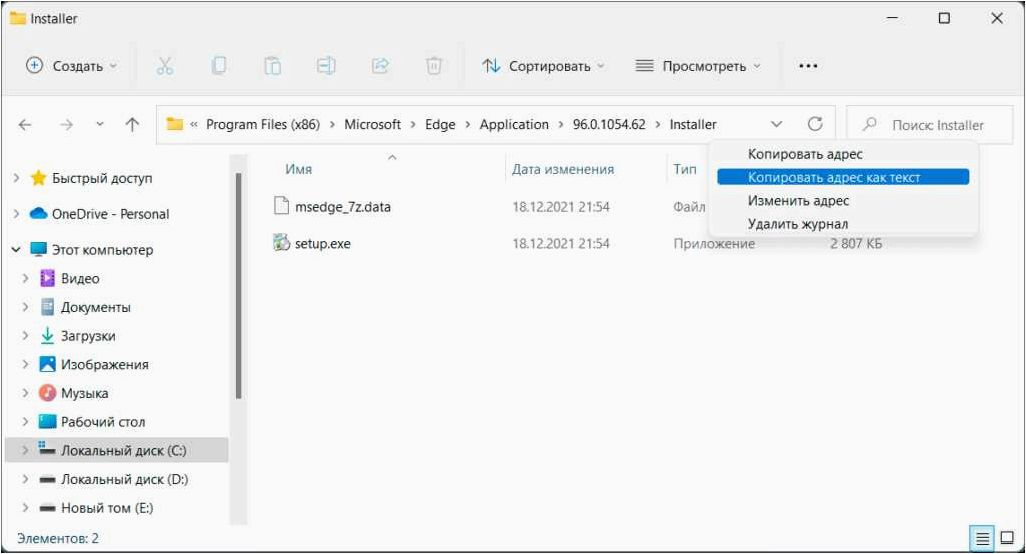Refresh the folder with circular arrow
1026x554 pixels.
click(x=815, y=124)
